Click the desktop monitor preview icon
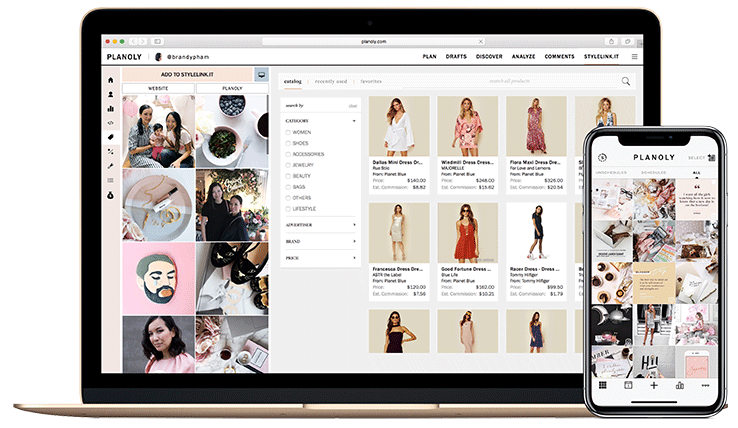The width and height of the screenshot is (738, 428). (261, 74)
